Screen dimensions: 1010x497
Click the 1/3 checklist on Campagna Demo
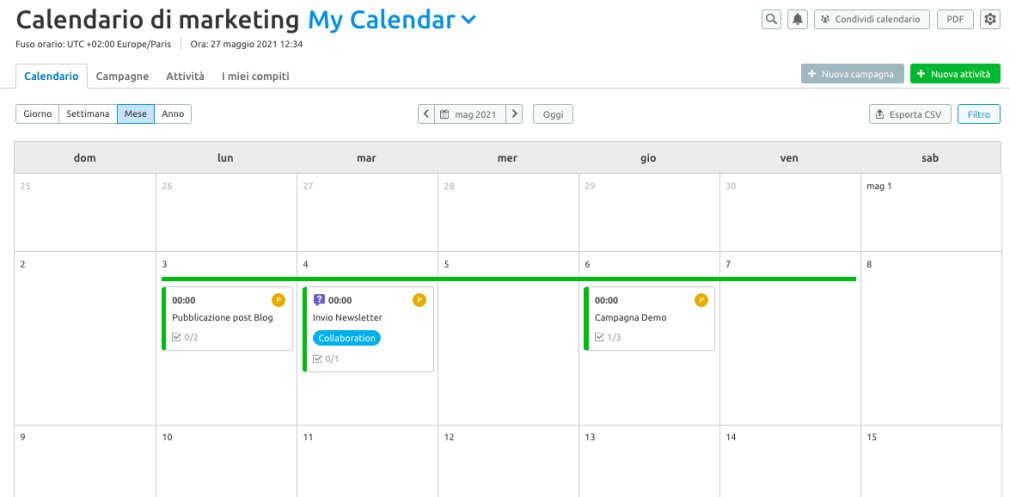tap(608, 337)
